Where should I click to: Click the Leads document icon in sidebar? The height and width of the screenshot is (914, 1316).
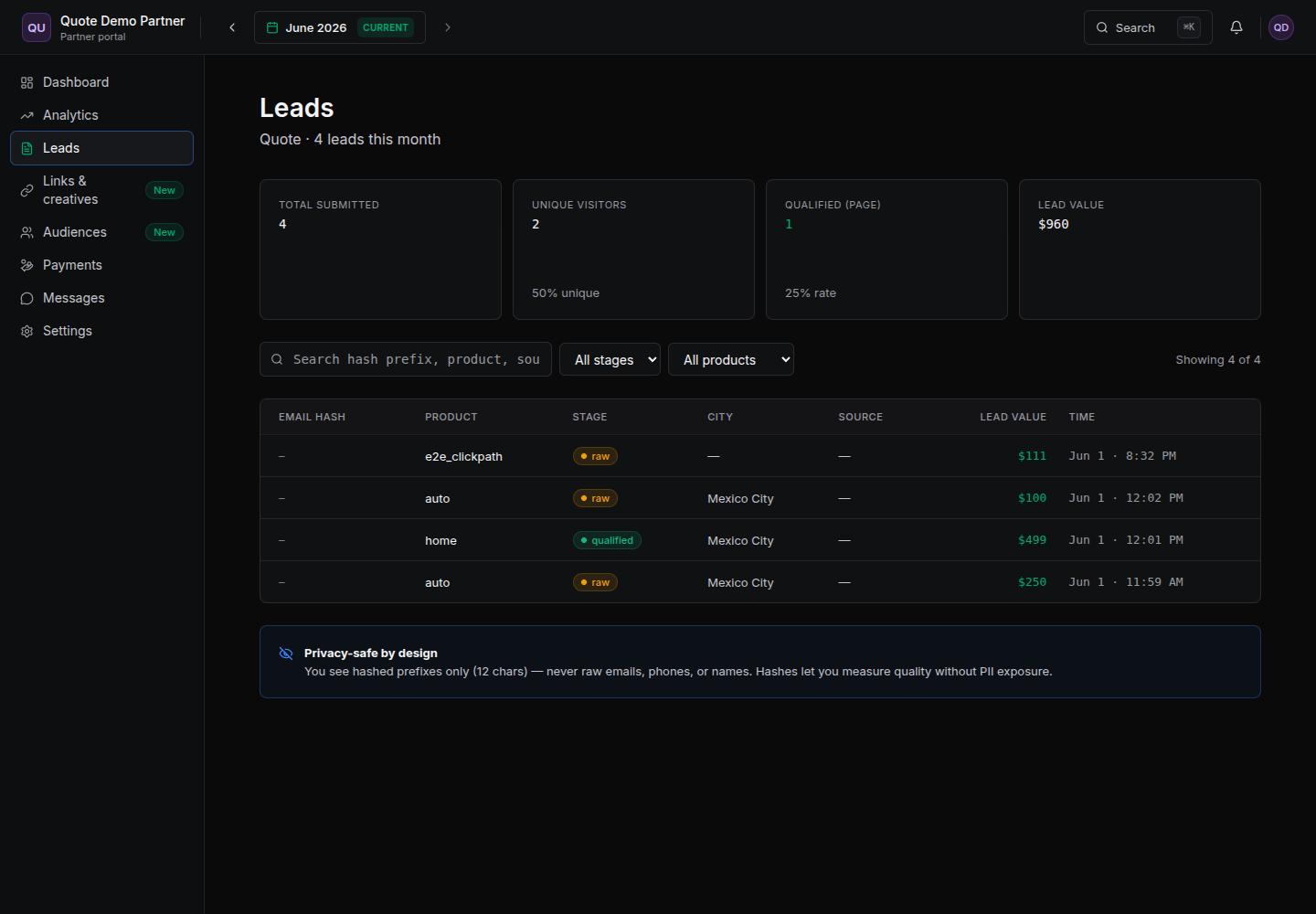(x=27, y=148)
